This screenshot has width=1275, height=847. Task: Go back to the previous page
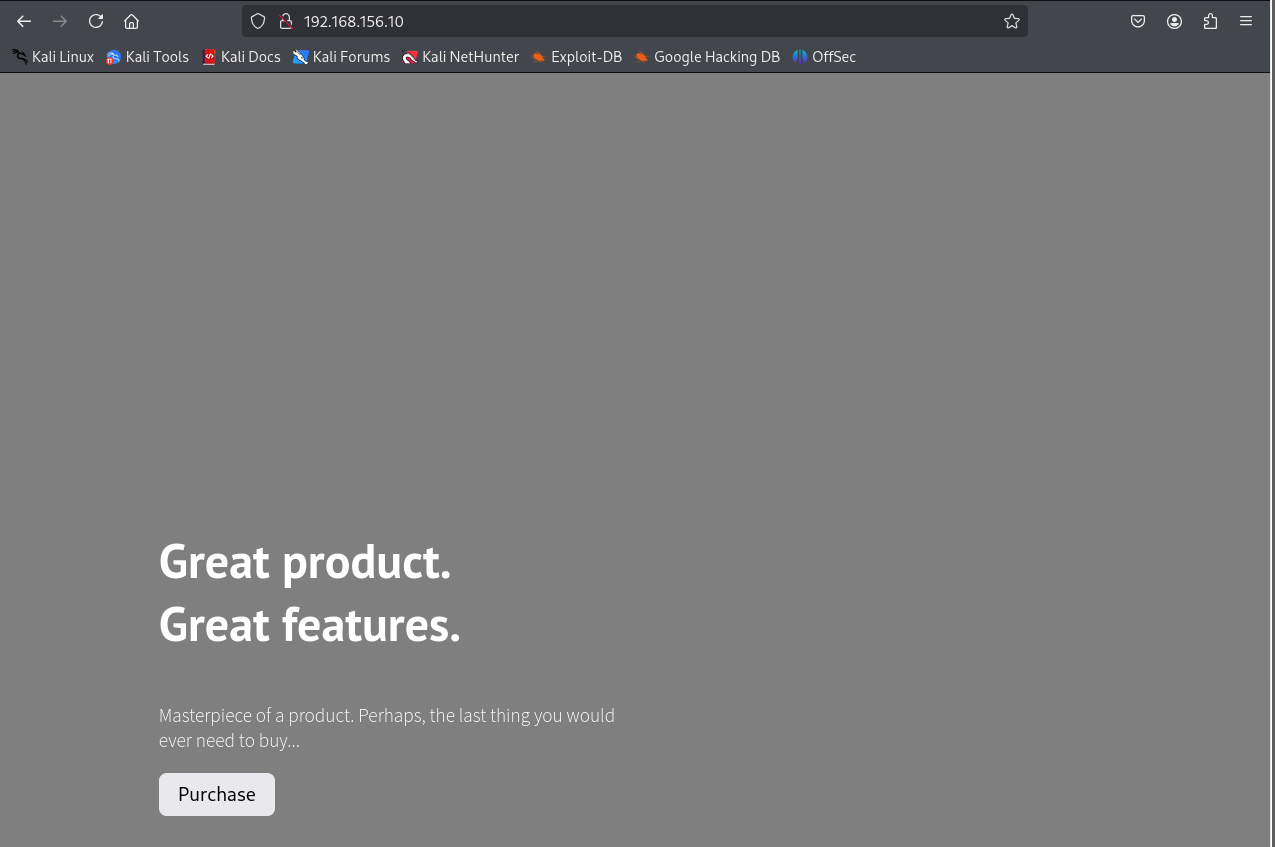click(x=24, y=21)
